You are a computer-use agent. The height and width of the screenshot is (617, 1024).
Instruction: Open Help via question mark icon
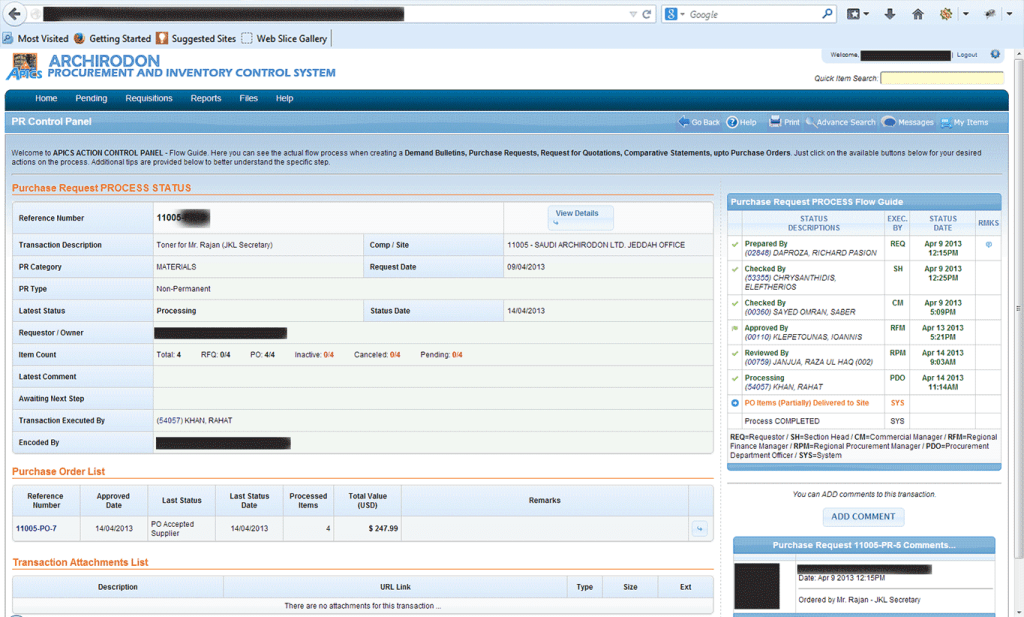click(732, 122)
